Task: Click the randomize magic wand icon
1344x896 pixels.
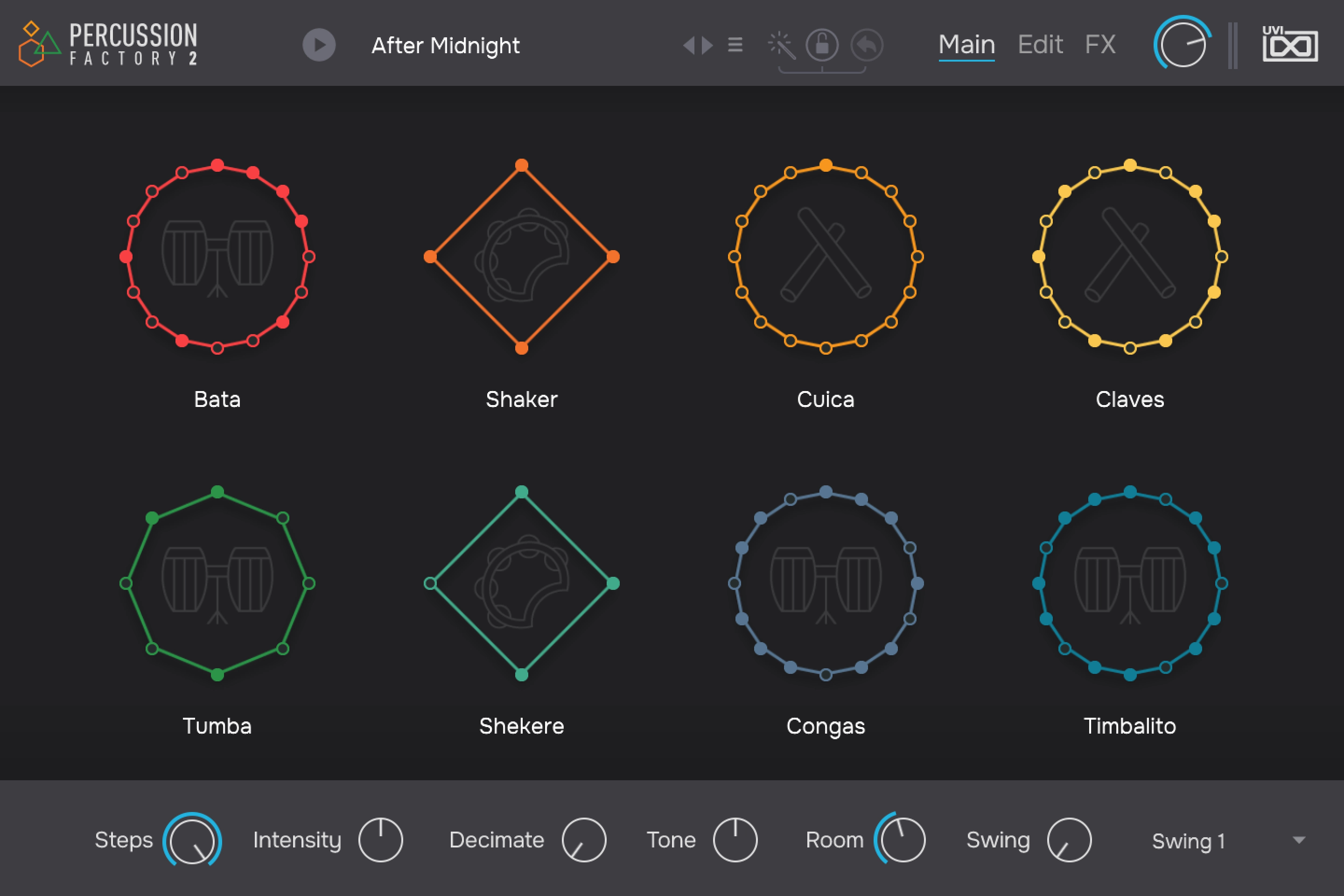Action: point(782,46)
